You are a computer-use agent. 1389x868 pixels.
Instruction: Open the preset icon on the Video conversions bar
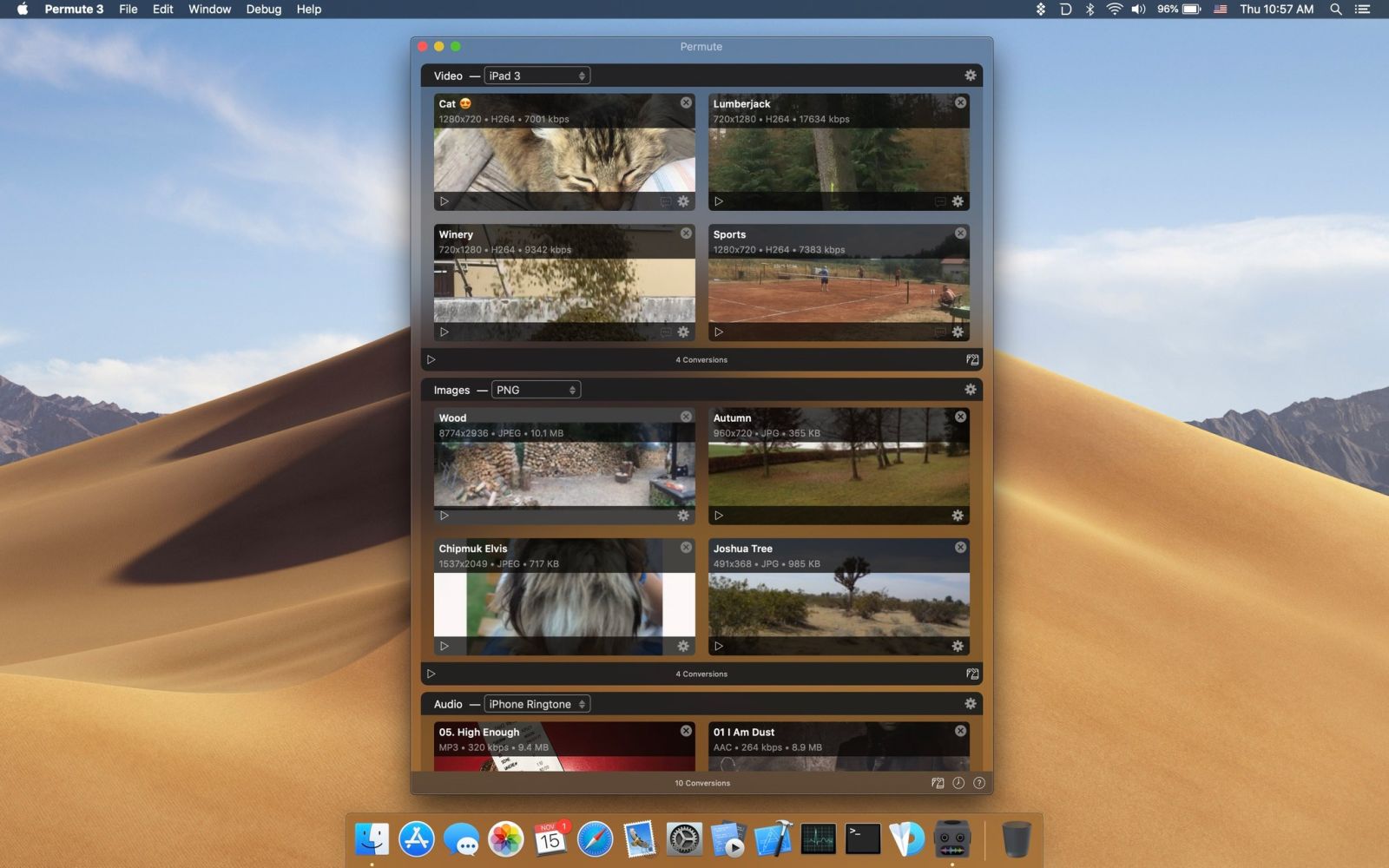coord(972,358)
